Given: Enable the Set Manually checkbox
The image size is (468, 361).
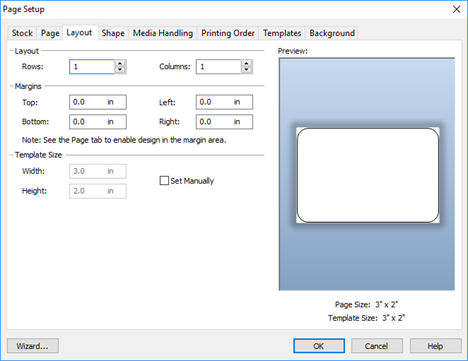Looking at the screenshot, I should [164, 181].
